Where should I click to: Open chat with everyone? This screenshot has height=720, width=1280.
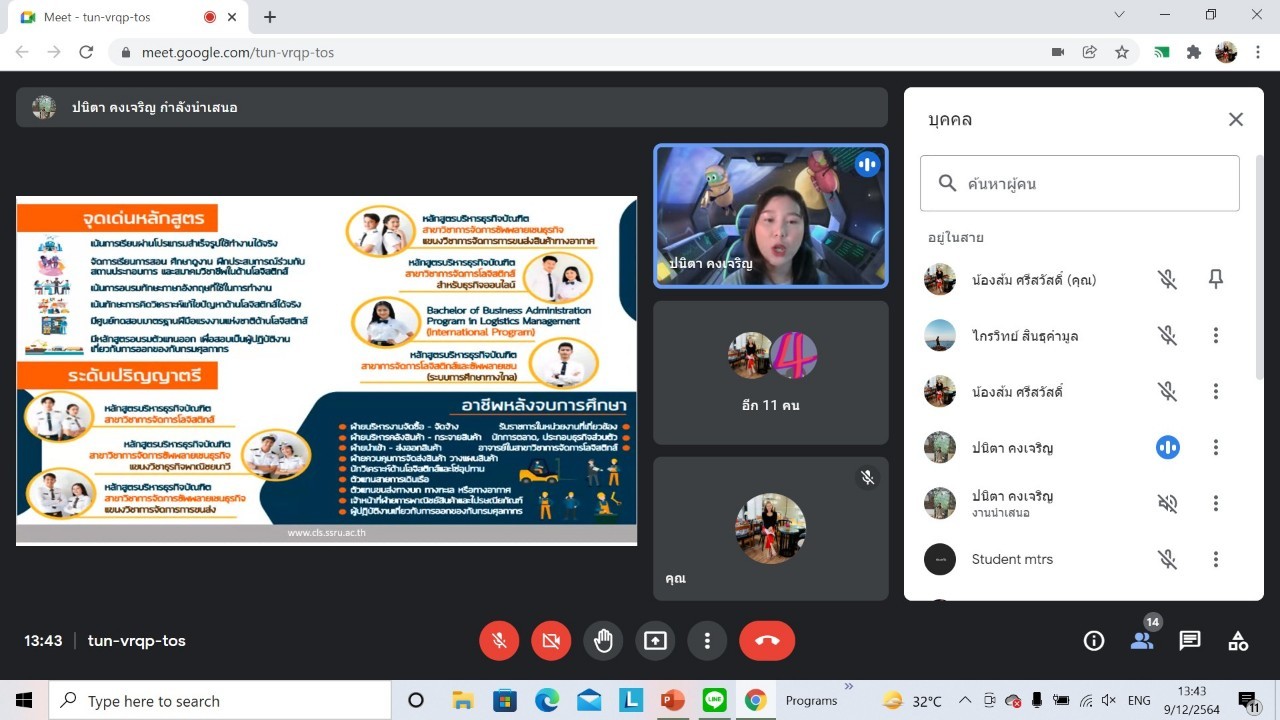click(1190, 641)
